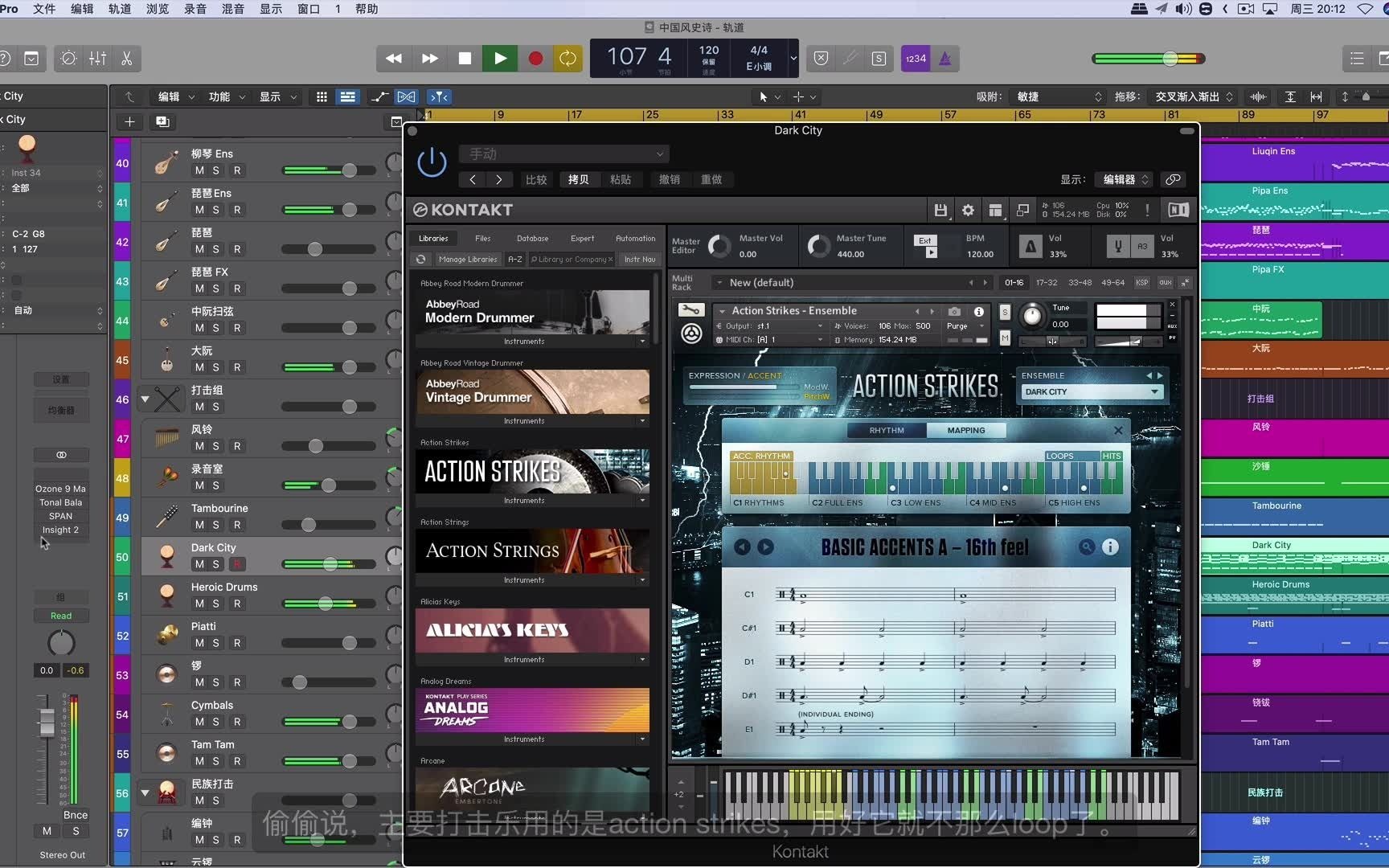This screenshot has height=868, width=1389.
Task: Click Kontakt save disk icon
Action: pyautogui.click(x=940, y=210)
